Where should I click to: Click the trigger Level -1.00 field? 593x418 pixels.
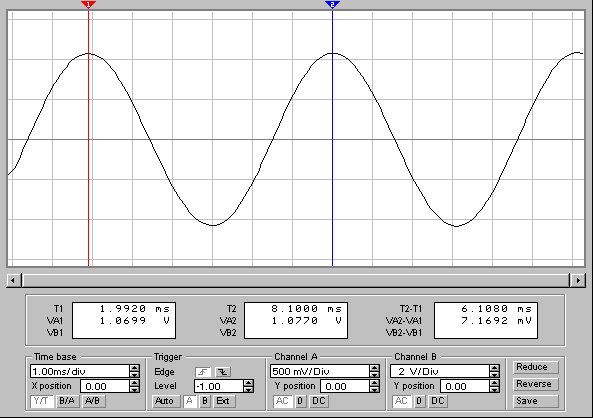[x=219, y=386]
